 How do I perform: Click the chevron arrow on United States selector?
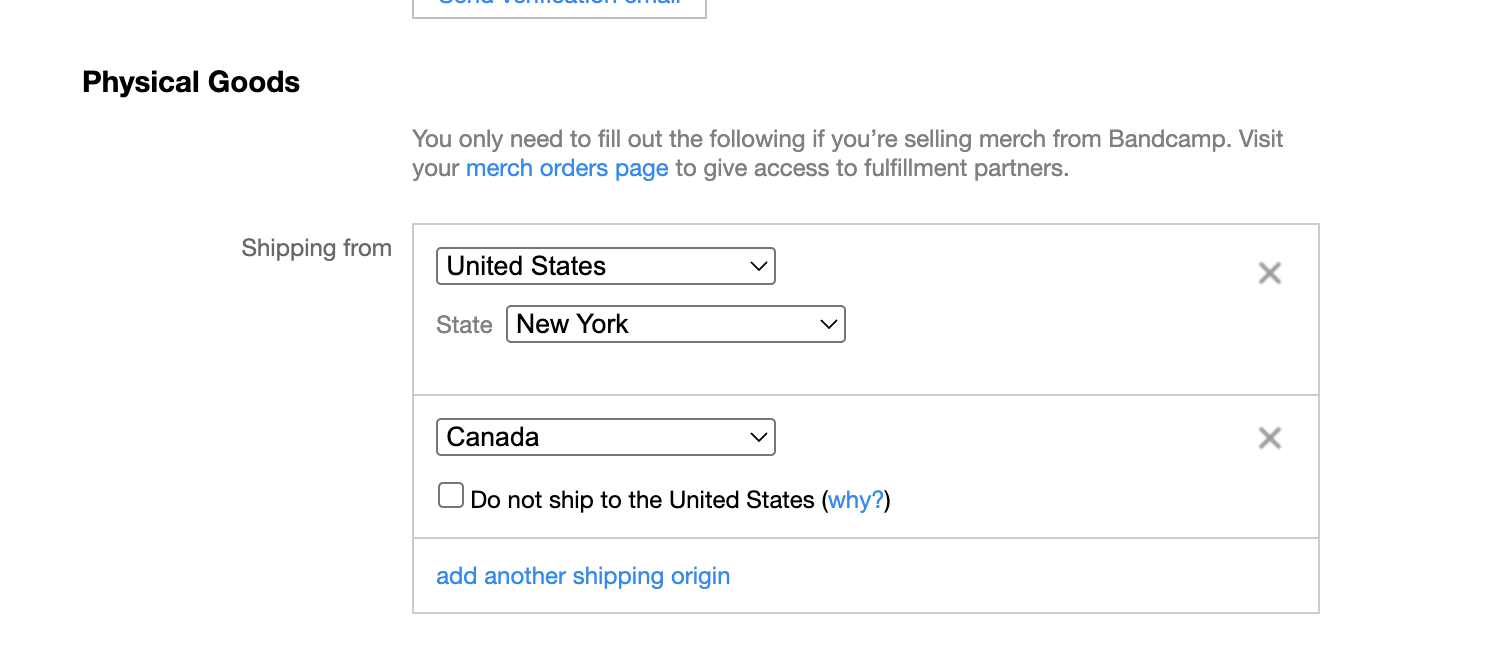759,266
